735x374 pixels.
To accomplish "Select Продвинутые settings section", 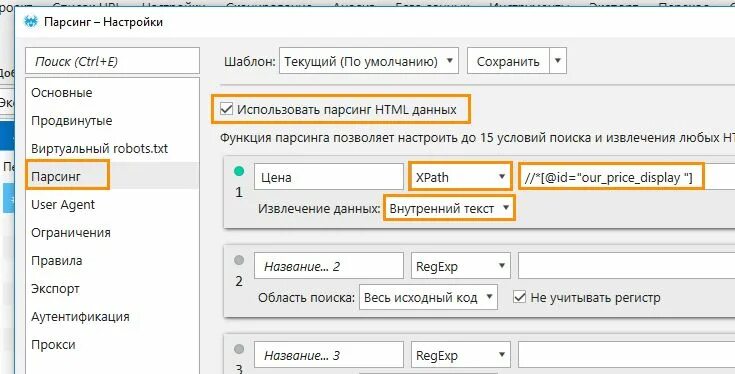I will tap(112, 121).
